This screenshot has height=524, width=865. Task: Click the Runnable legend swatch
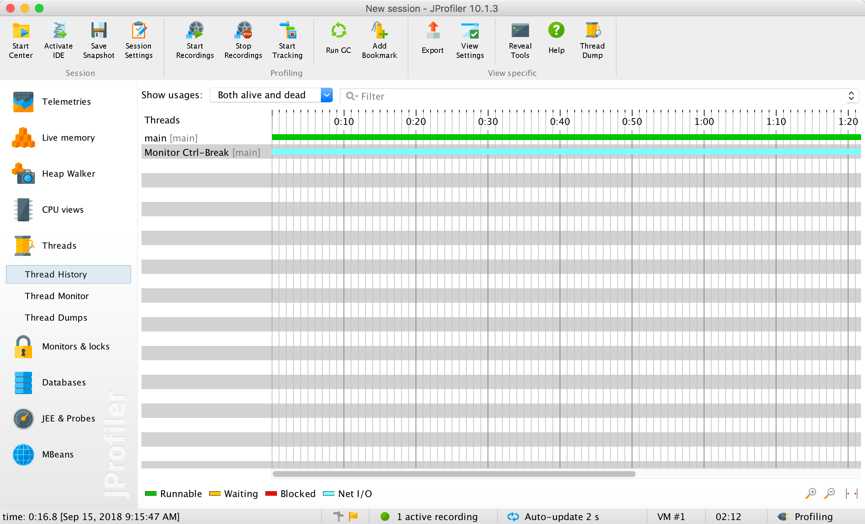(151, 494)
